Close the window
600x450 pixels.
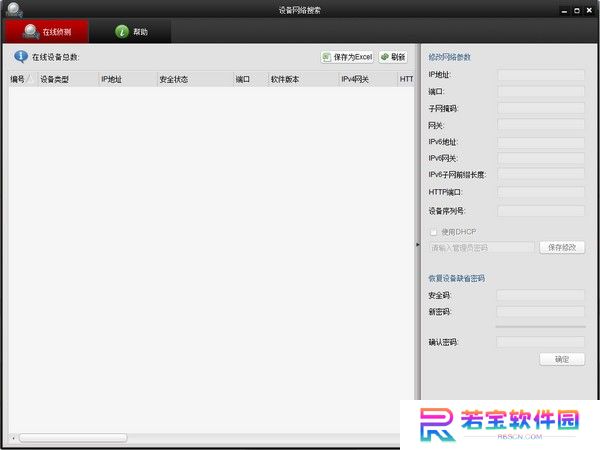coord(589,11)
